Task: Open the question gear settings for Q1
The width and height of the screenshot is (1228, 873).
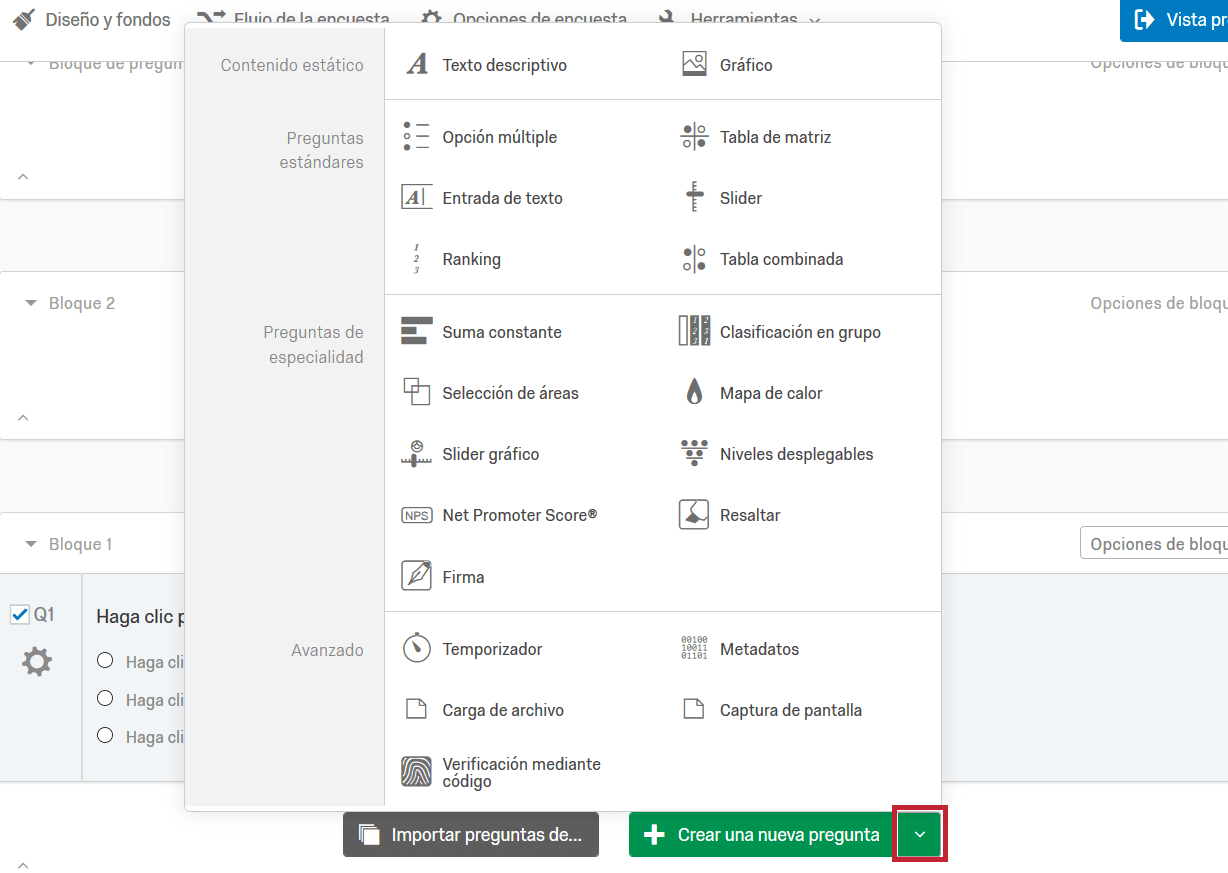Action: [x=35, y=662]
